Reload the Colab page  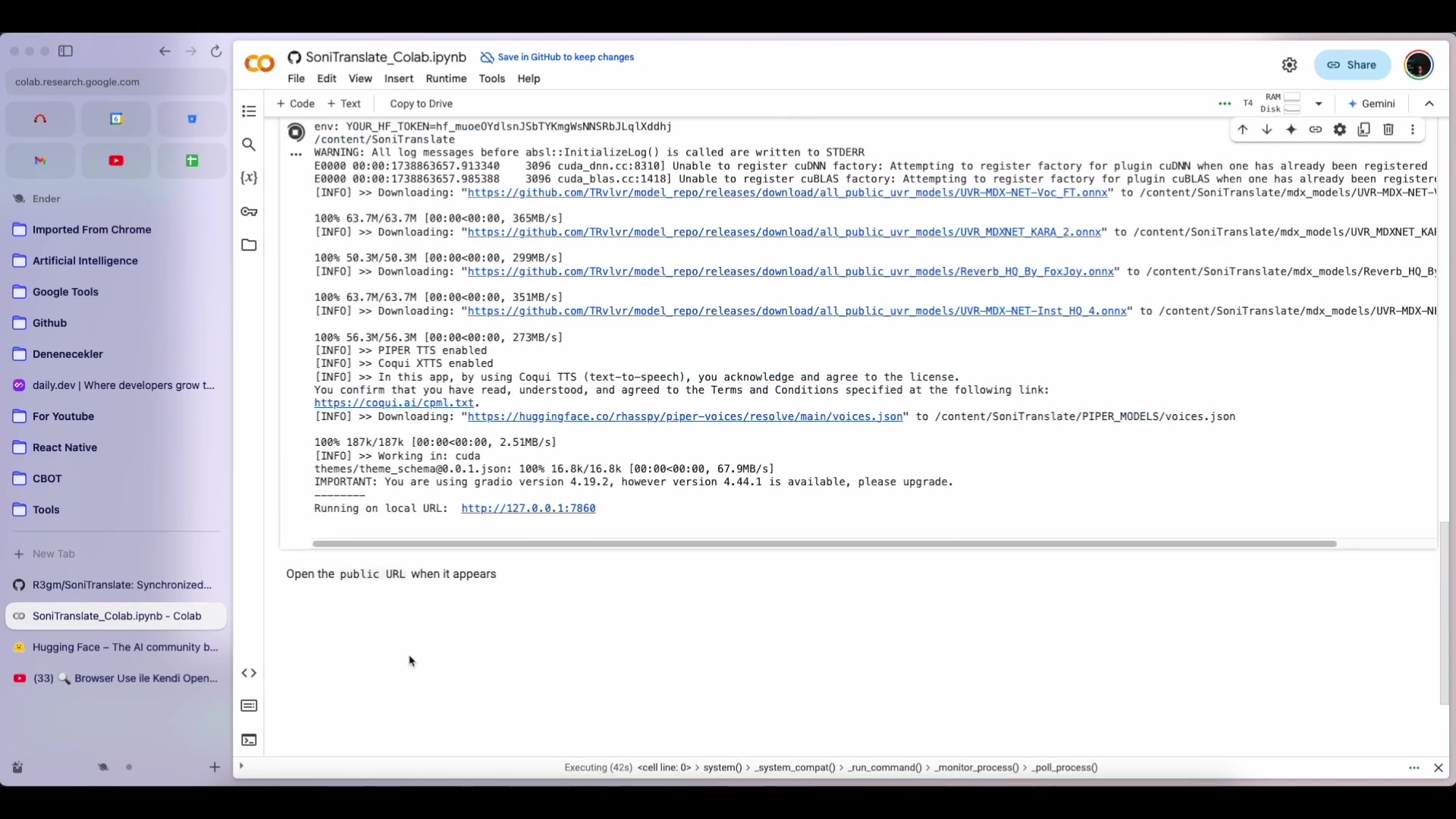[x=216, y=51]
